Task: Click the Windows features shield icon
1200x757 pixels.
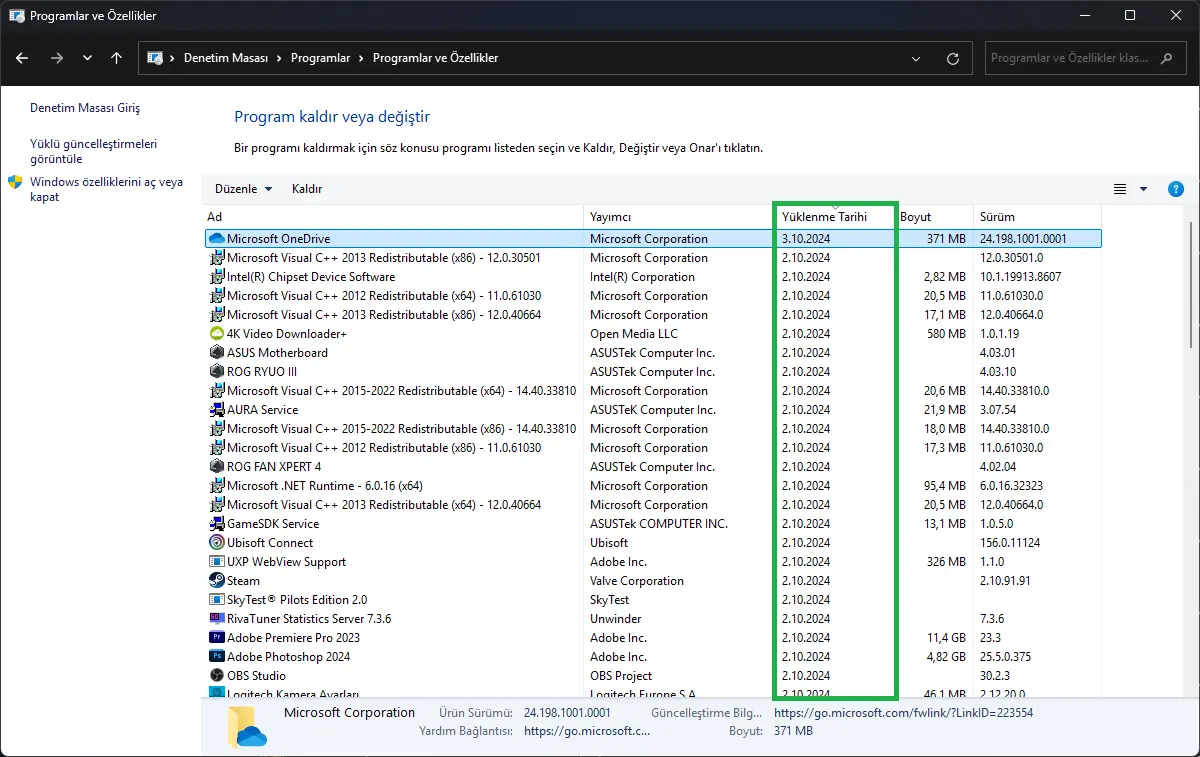Action: click(15, 182)
